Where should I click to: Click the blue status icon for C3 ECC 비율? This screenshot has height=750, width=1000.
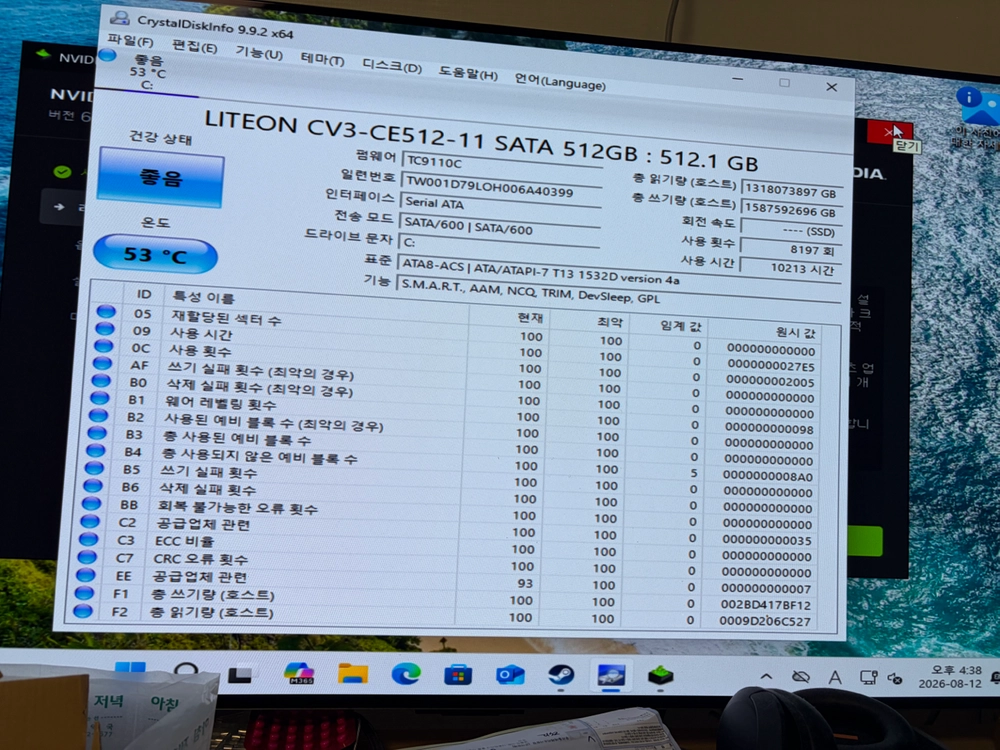point(89,539)
